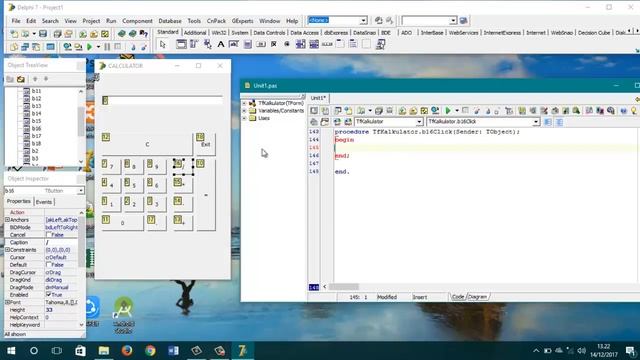Select the Edit component in Standard palette
Viewport: 640px width, 360px height.
(234, 44)
